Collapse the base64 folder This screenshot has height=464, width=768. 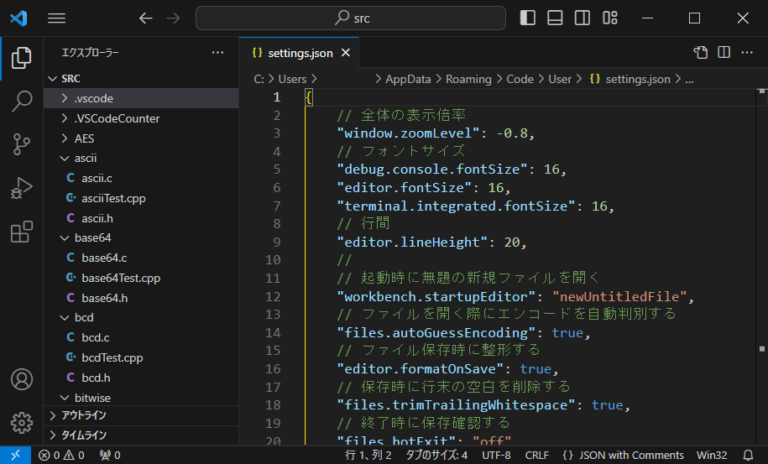coord(92,238)
